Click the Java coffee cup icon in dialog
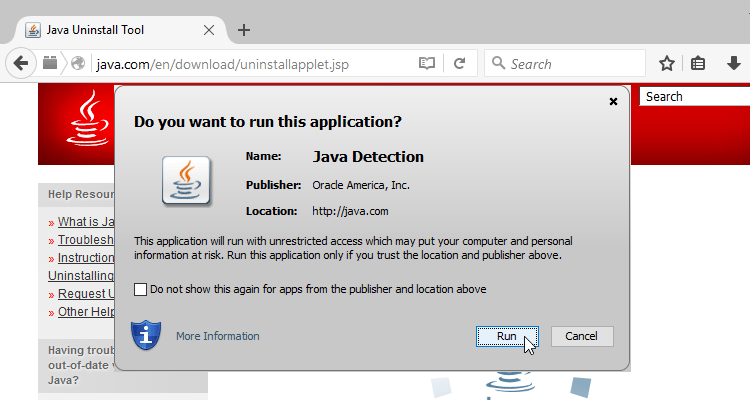The width and height of the screenshot is (750, 400). pos(186,181)
